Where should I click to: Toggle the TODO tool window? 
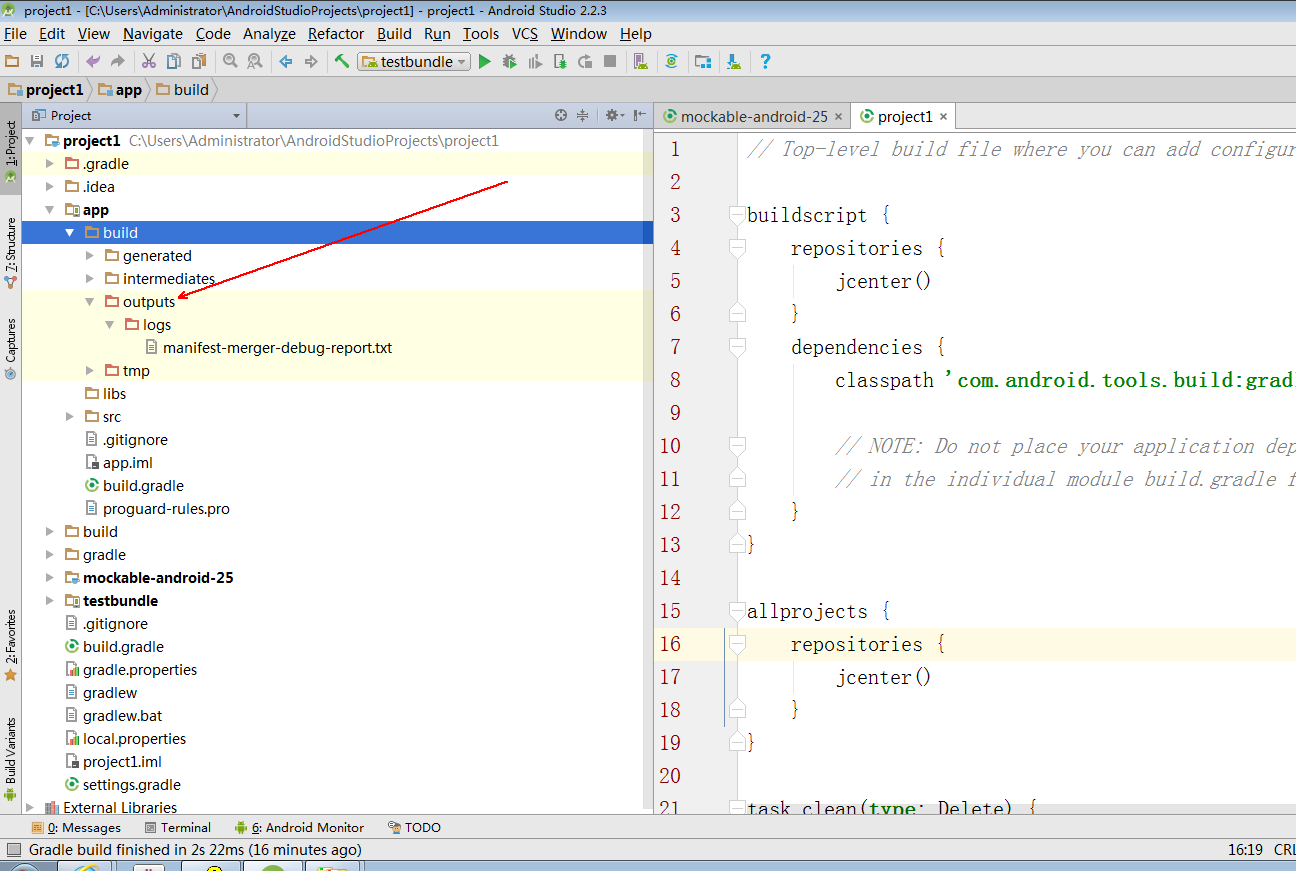(414, 828)
